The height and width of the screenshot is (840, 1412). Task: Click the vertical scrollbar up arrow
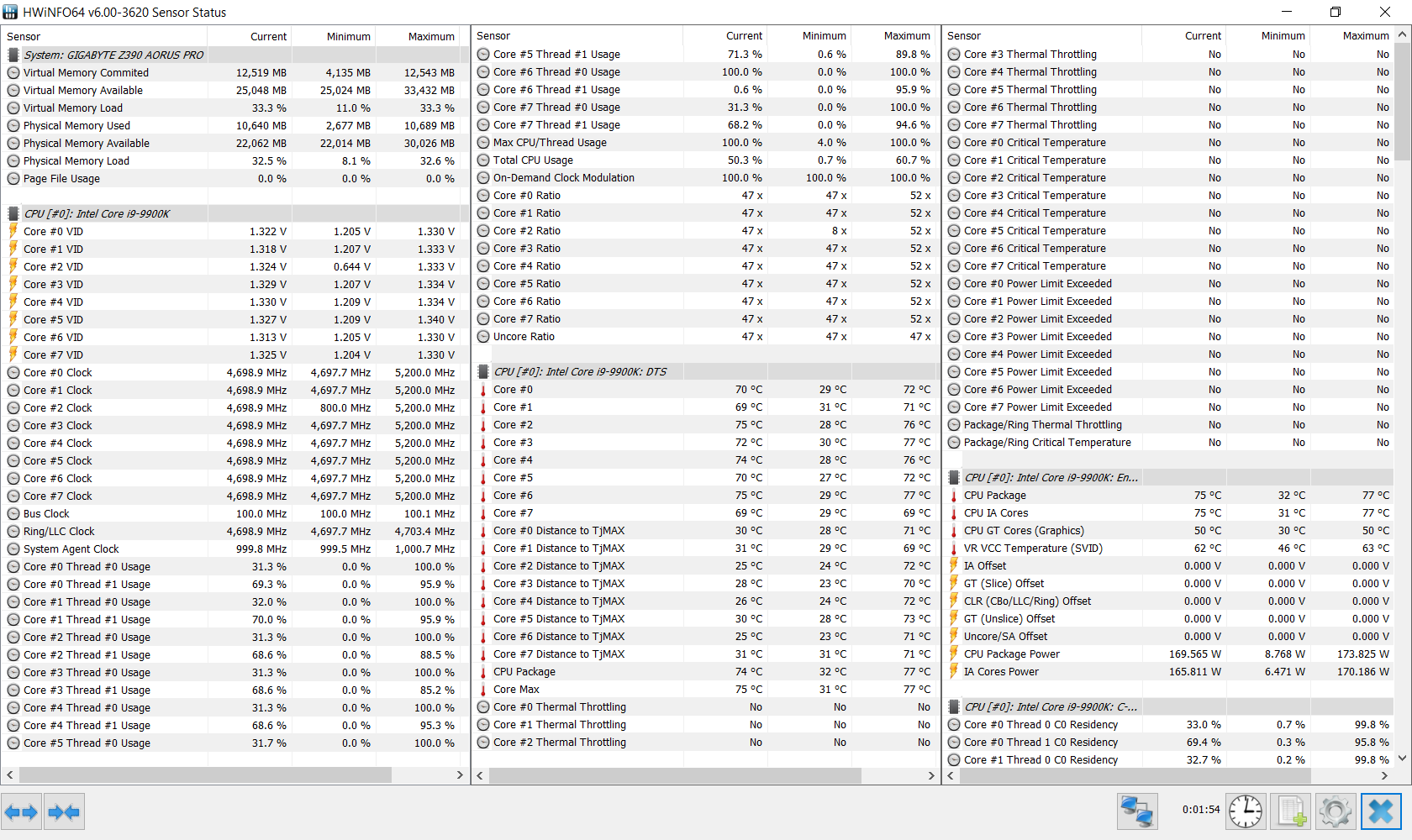point(1402,34)
